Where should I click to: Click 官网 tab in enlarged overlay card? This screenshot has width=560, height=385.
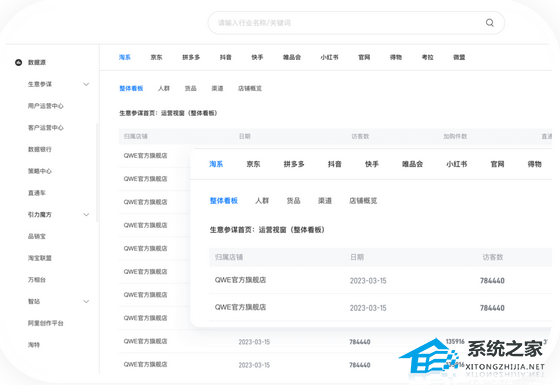[x=498, y=164]
